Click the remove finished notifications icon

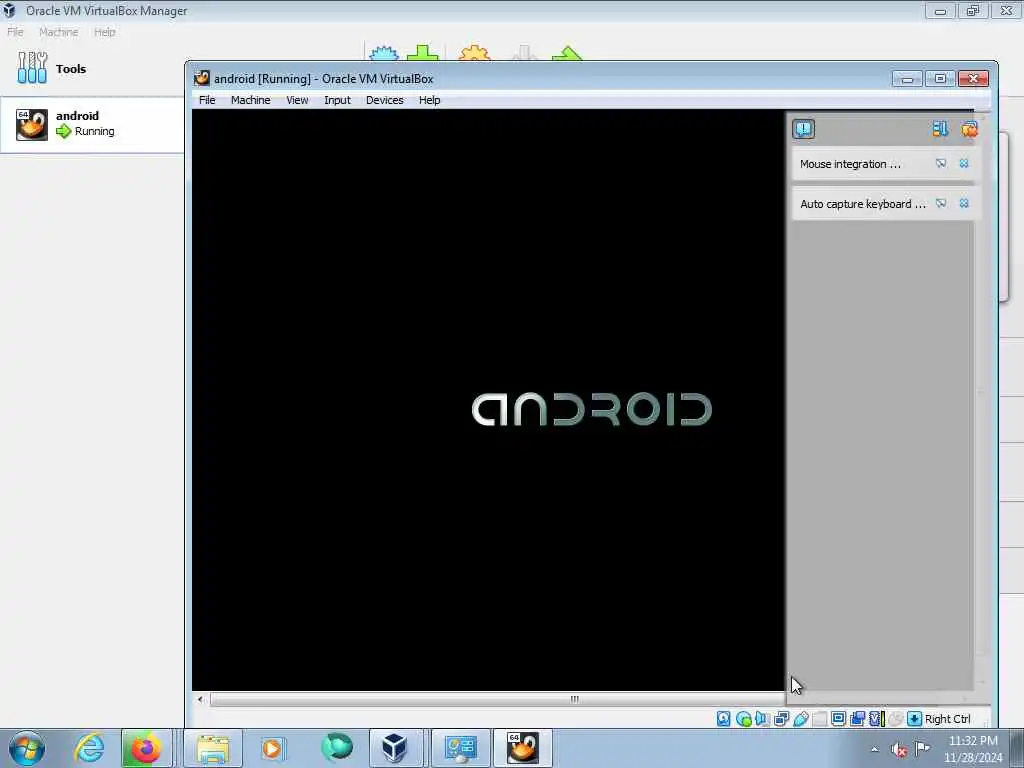[x=969, y=129]
